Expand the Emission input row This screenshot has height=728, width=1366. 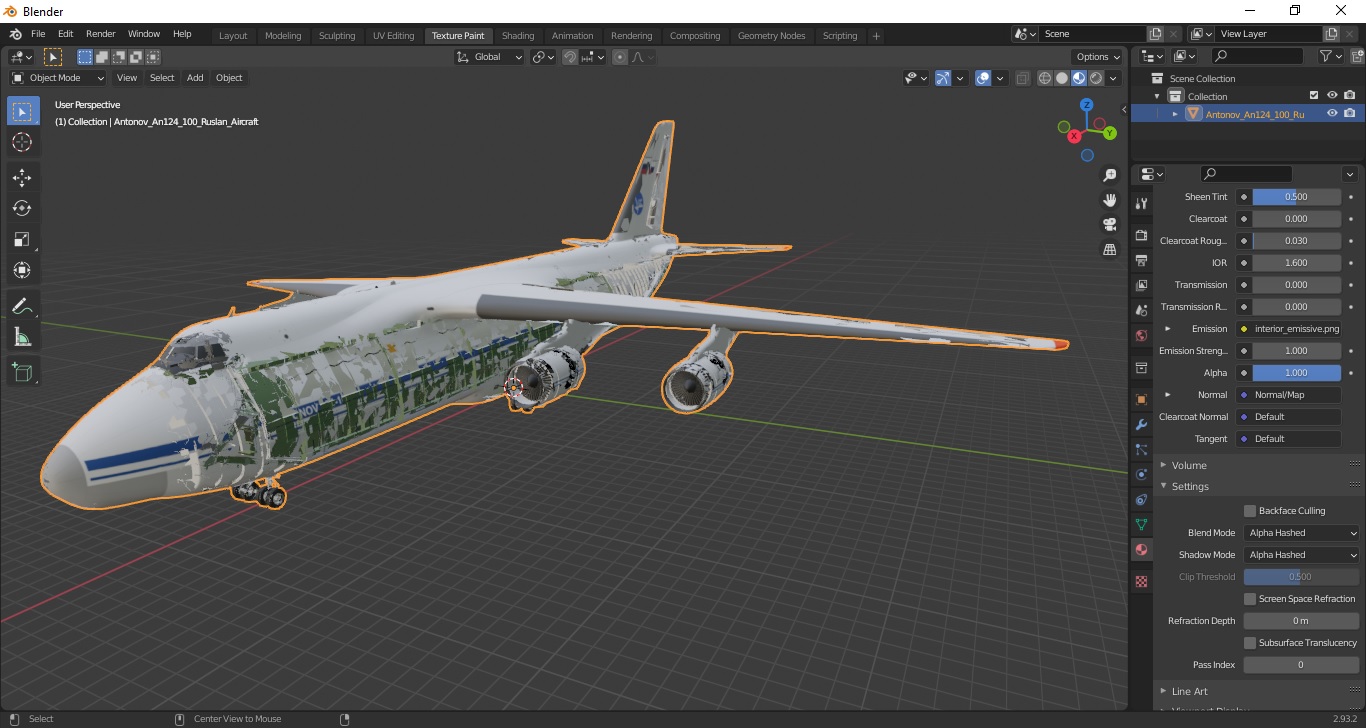click(x=1167, y=329)
